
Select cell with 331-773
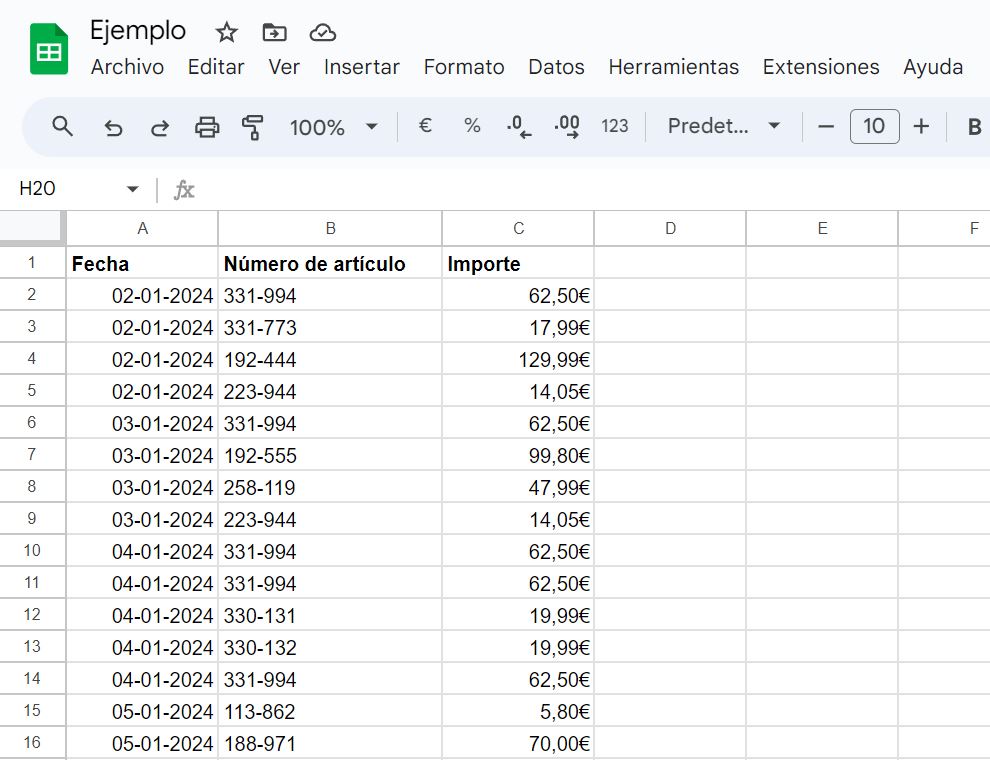(330, 328)
